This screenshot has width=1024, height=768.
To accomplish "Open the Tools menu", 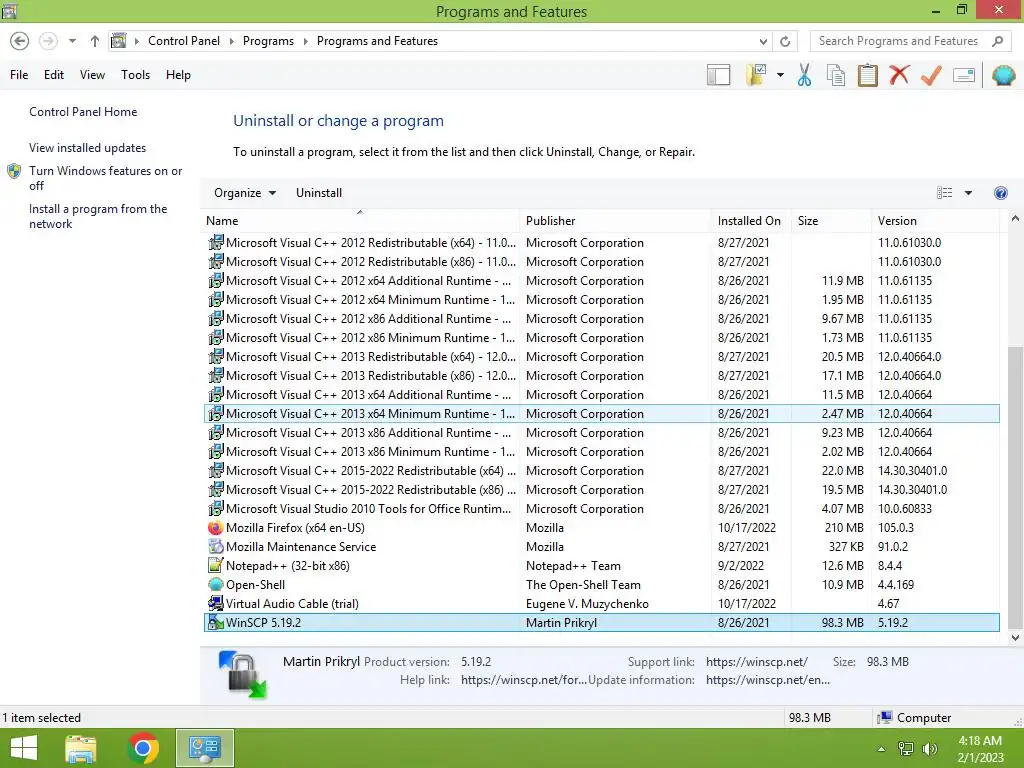I will point(135,75).
